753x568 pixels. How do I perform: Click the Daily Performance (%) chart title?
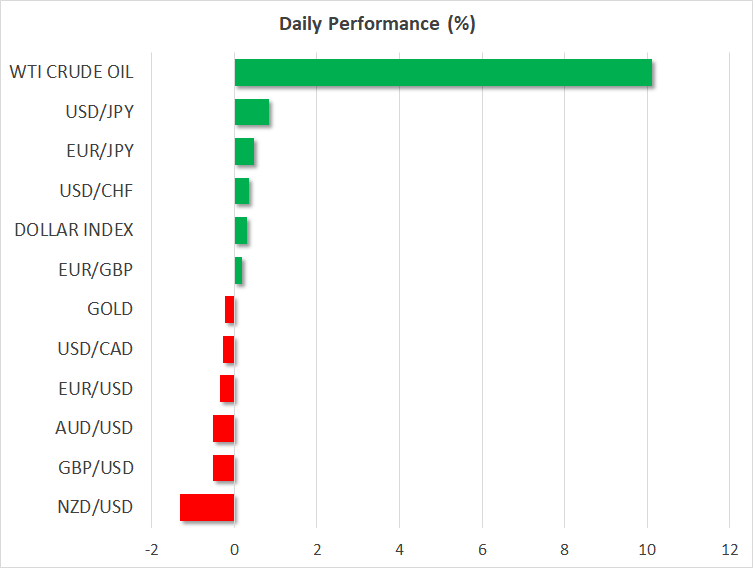pos(376,24)
